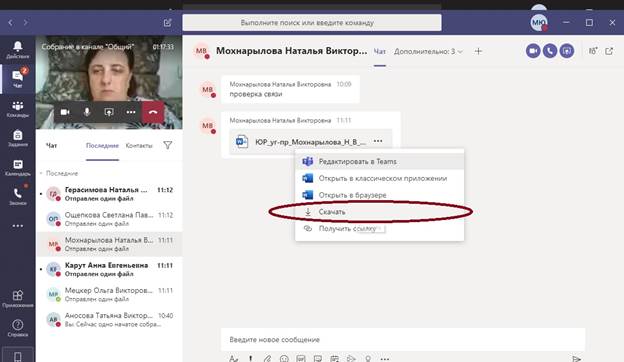Select the Contacts tab in chat list
Viewport: 624px width, 362px height.
coord(139,146)
